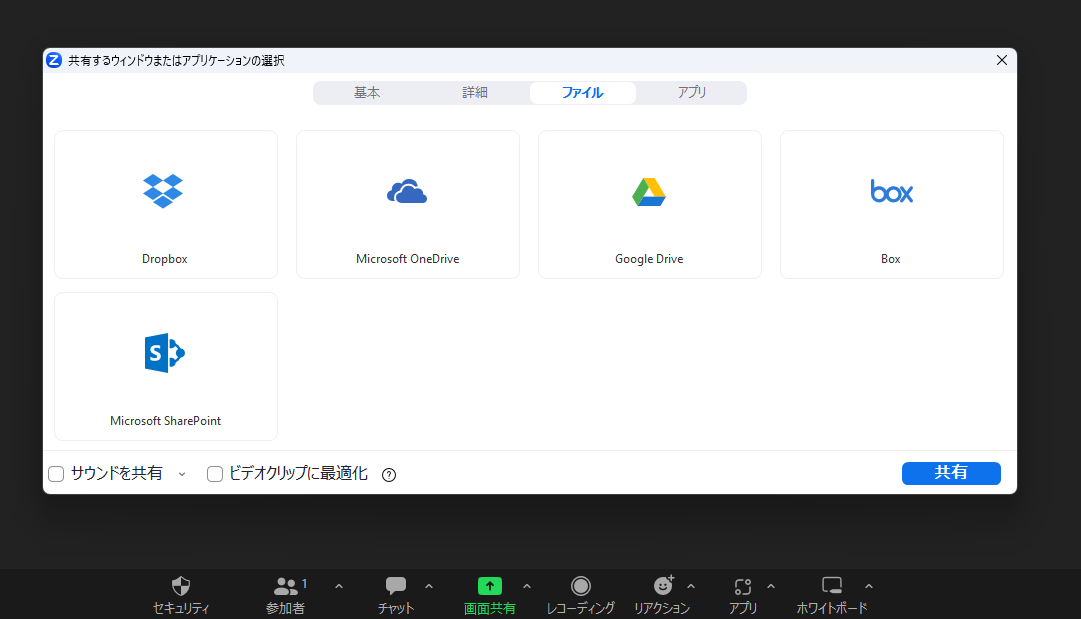Select Microsoft SharePoint option
Viewport: 1081px width, 619px height.
coord(165,366)
